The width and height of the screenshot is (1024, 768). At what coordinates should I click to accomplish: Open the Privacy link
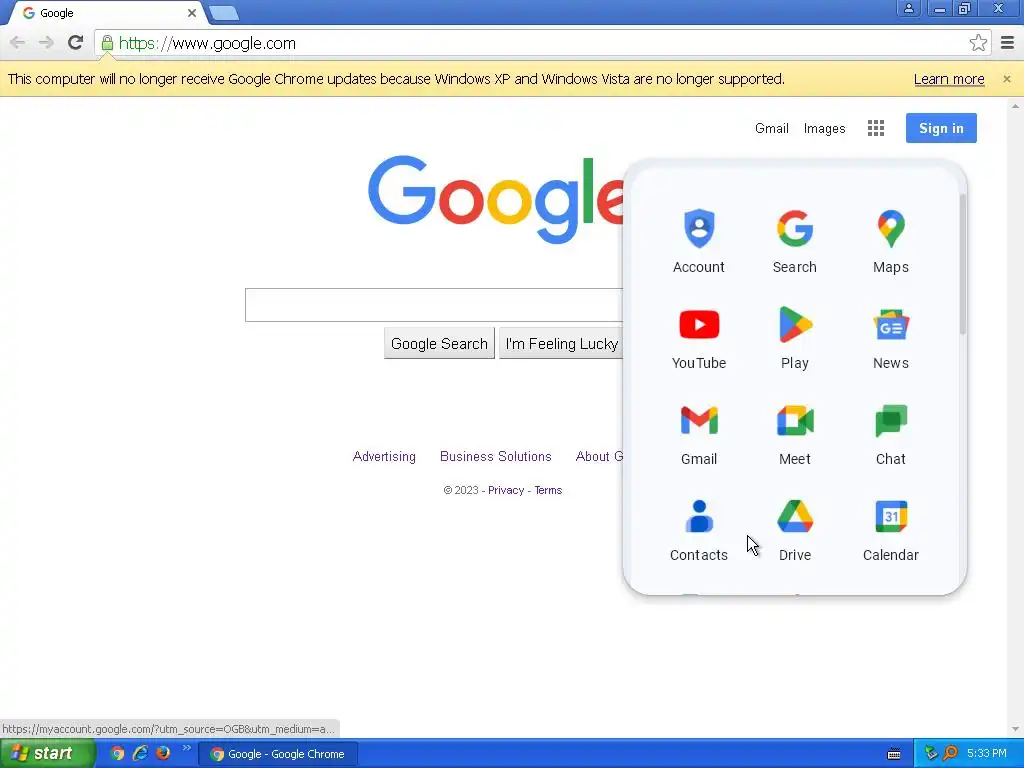click(506, 490)
